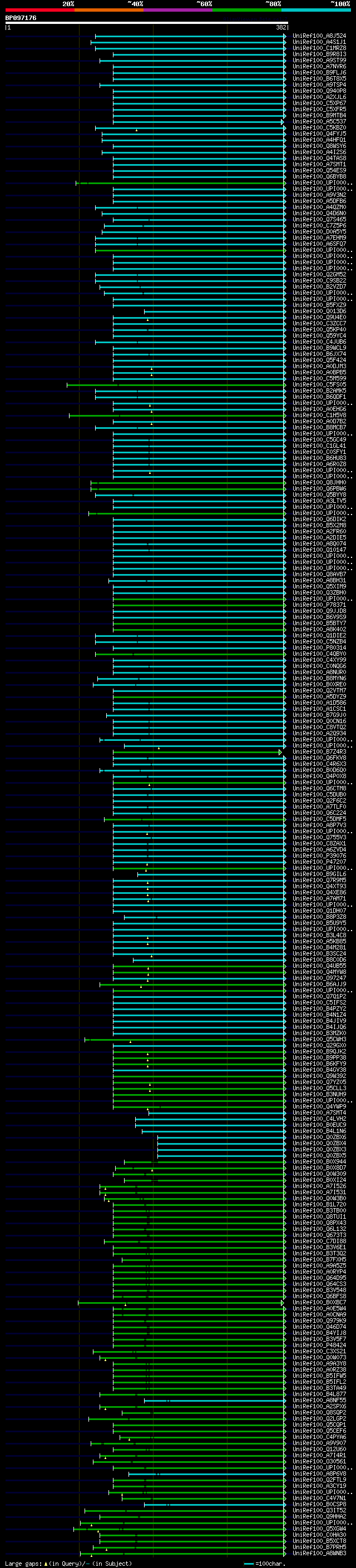Select the UniRef100_A6SFQ7 label
This screenshot has height=1568, width=356.
click(319, 244)
